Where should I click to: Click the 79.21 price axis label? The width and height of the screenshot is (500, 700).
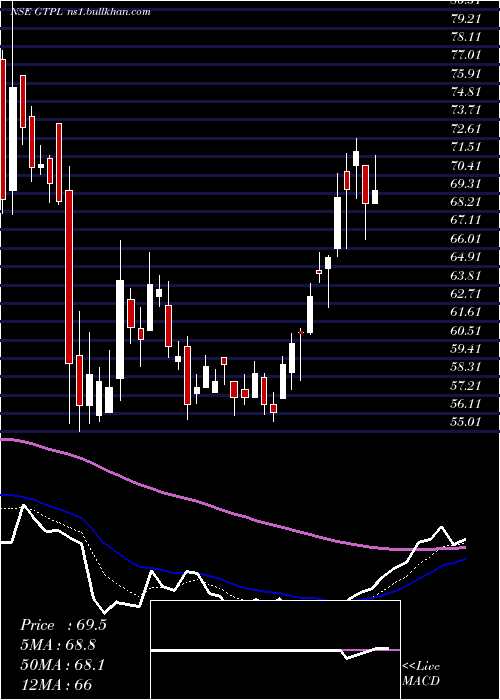(466, 18)
